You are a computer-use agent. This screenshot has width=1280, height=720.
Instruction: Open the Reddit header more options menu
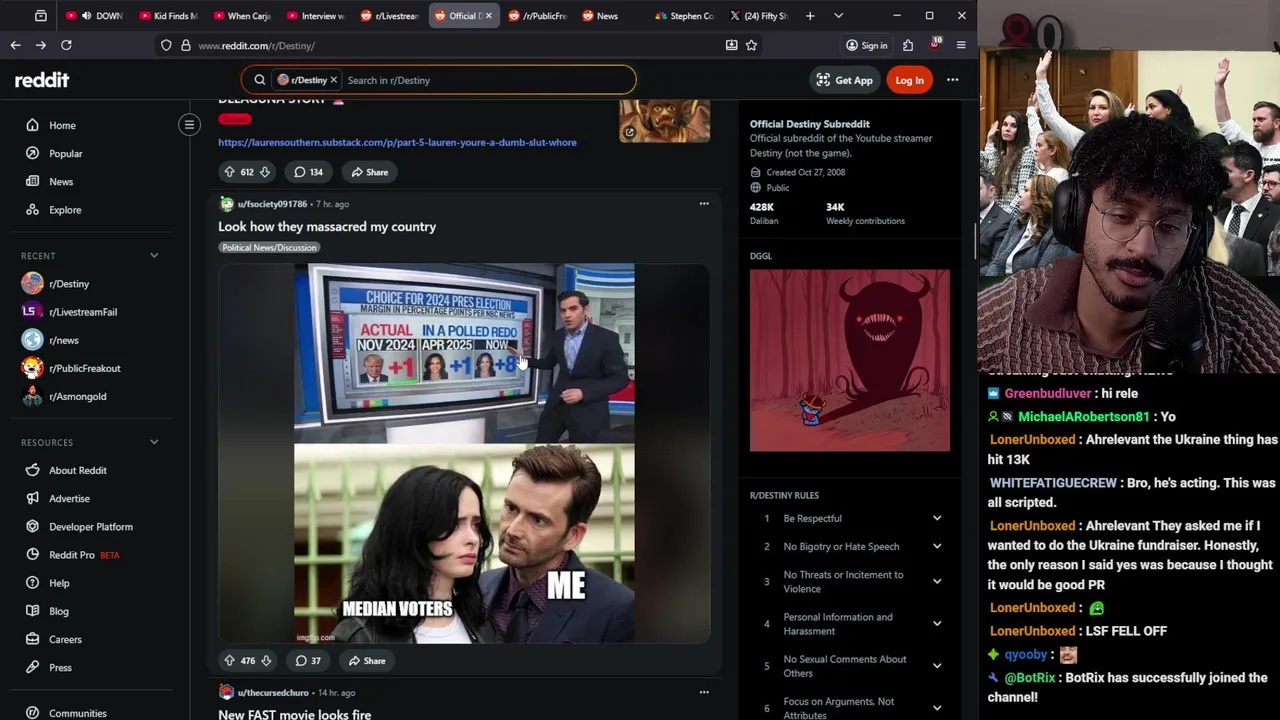953,80
